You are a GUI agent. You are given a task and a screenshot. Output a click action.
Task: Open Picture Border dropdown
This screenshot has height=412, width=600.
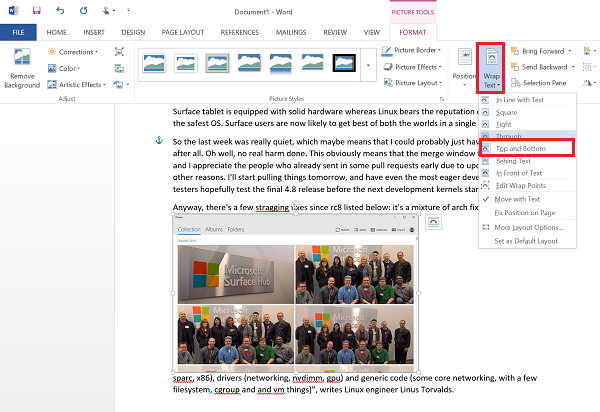(412, 50)
